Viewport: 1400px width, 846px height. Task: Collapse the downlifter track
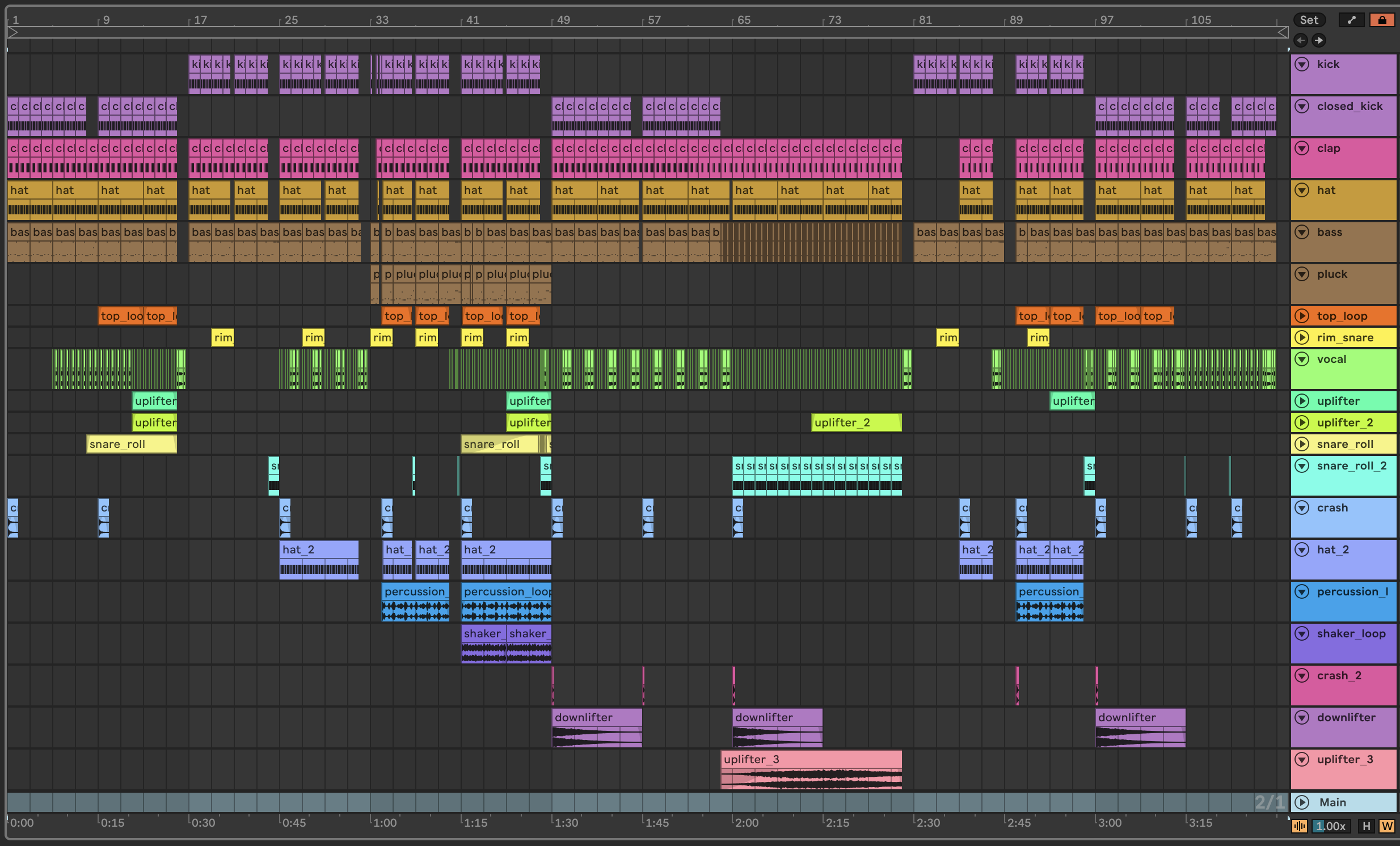click(1302, 717)
